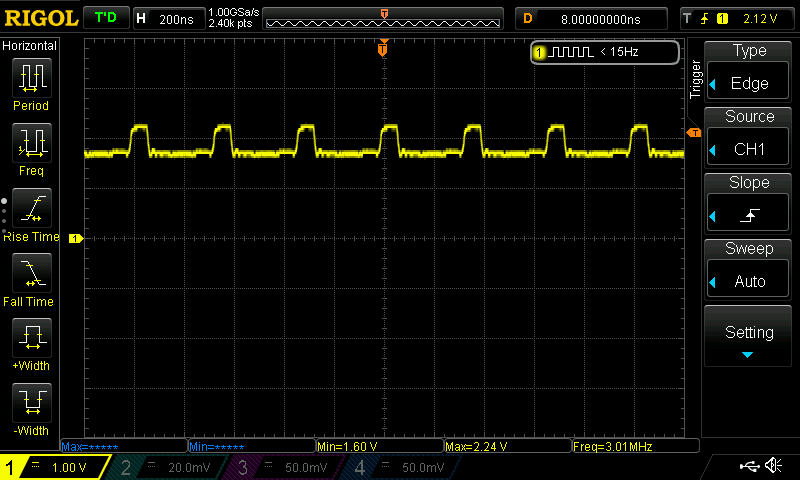The width and height of the screenshot is (800, 480).
Task: Select the Rise Time measurement icon
Action: point(31,208)
